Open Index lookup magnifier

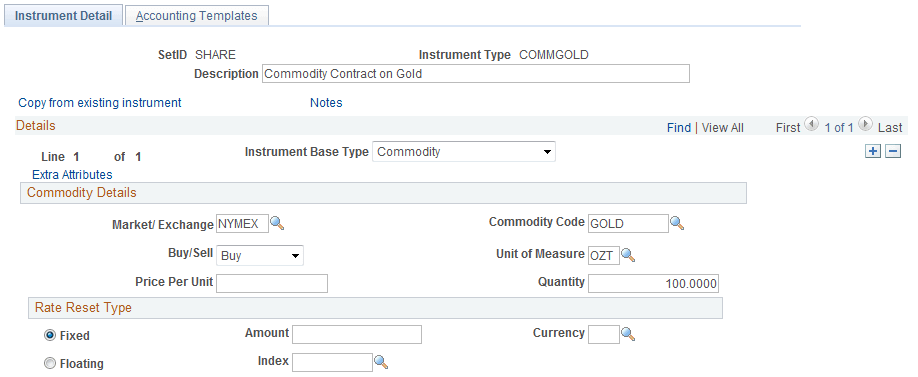[381, 362]
